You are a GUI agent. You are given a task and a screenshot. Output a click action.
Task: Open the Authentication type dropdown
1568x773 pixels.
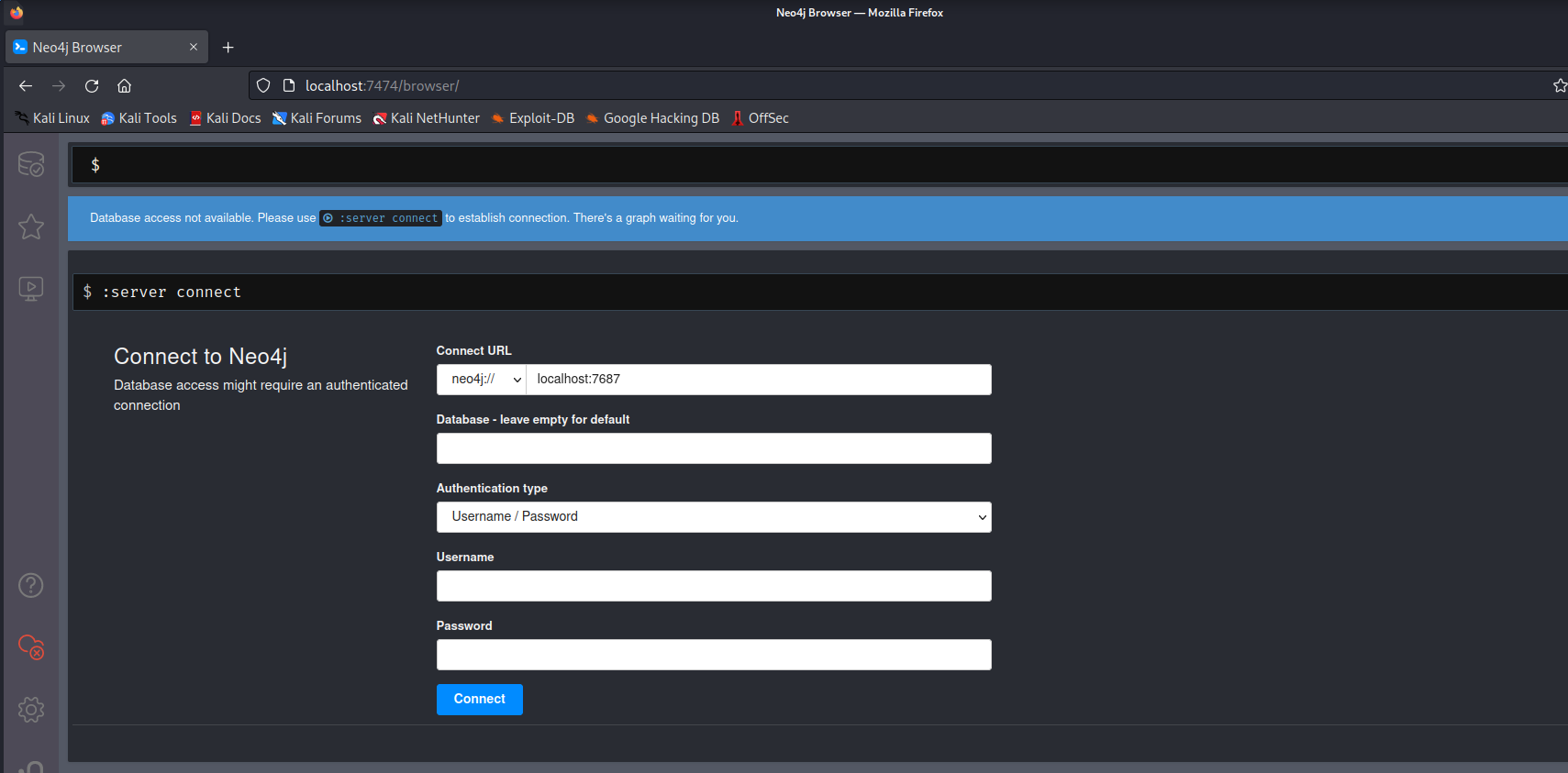pos(714,517)
